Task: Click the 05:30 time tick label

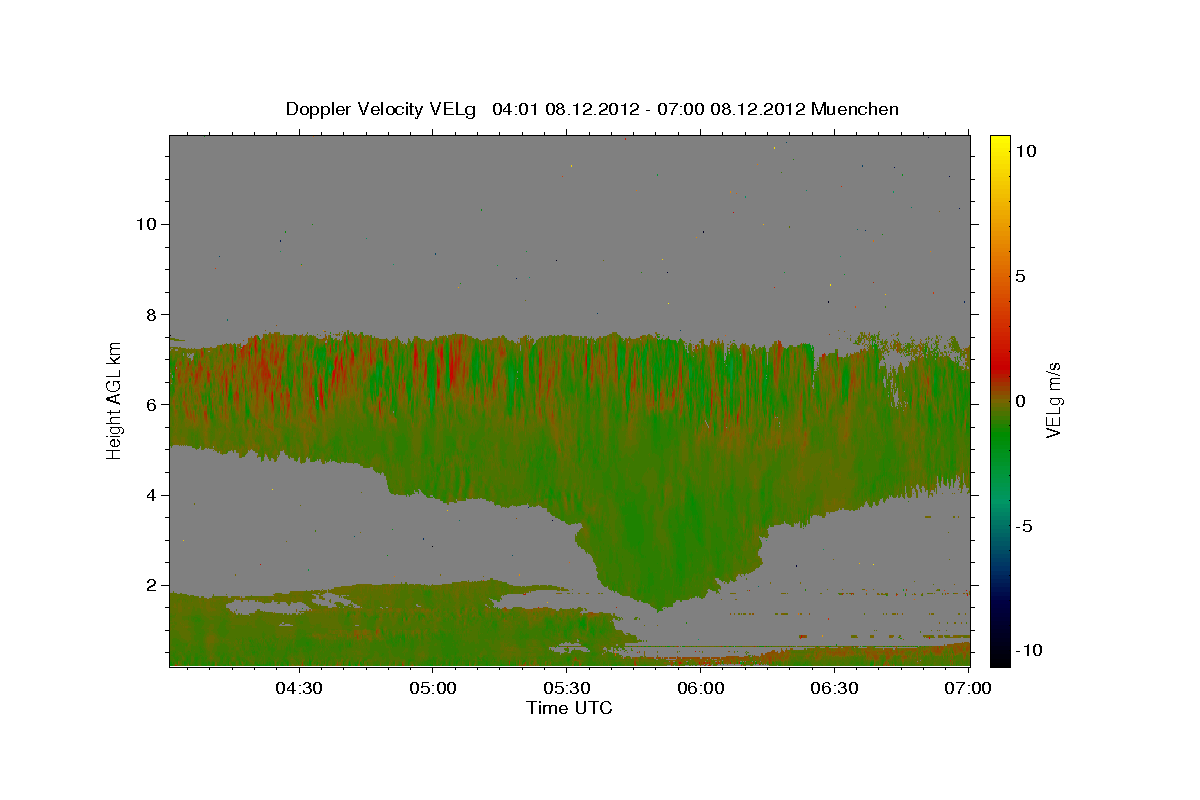Action: pos(566,689)
